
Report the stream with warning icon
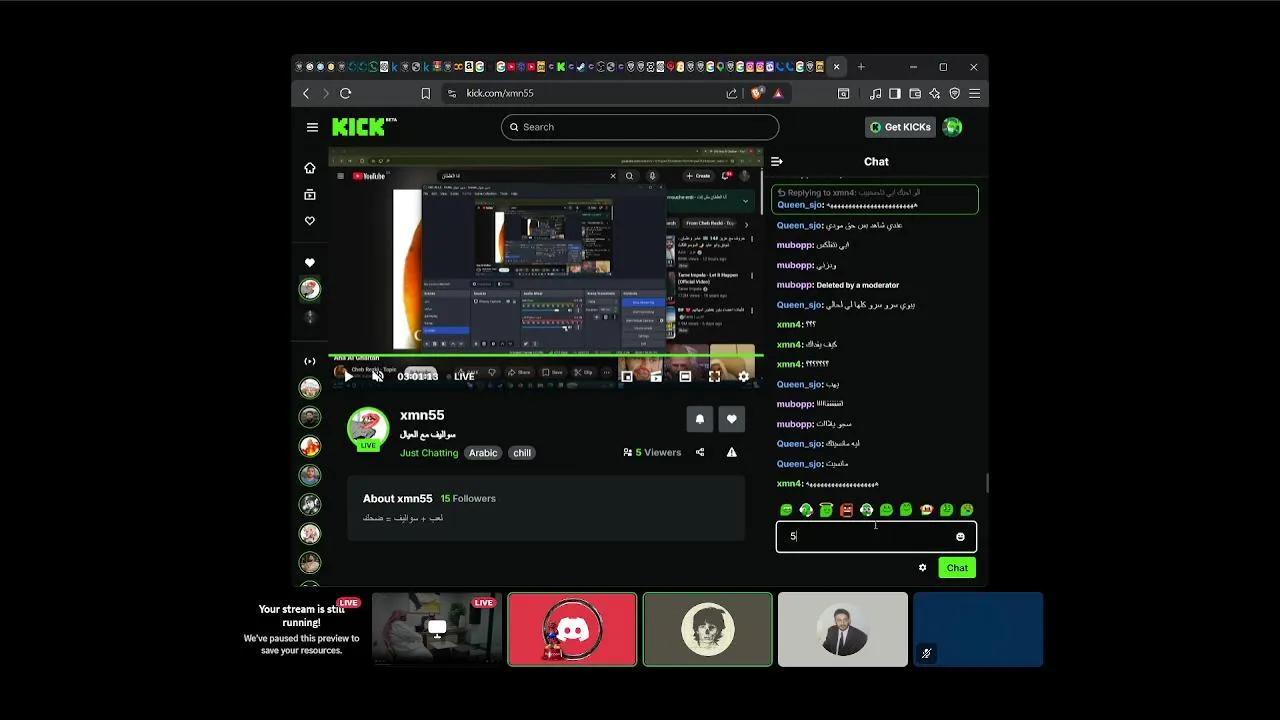pyautogui.click(x=732, y=452)
